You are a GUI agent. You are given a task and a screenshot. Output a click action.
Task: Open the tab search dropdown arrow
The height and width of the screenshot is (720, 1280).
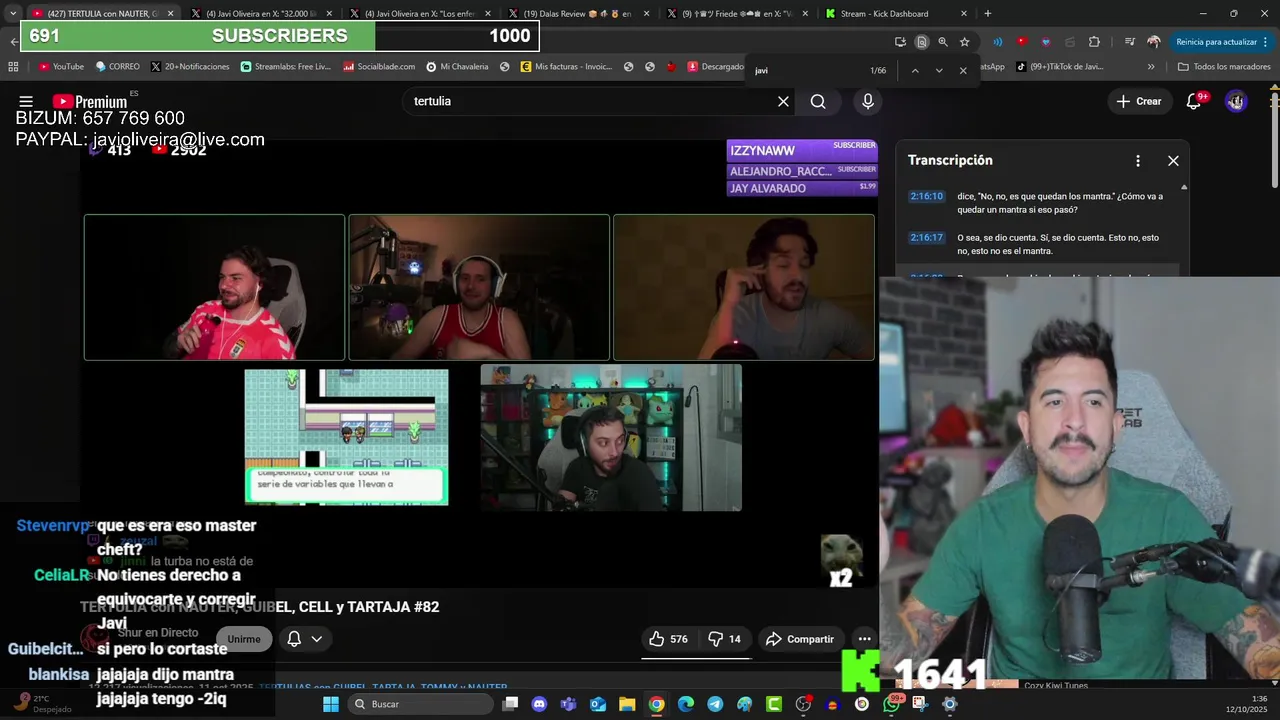[x=13, y=13]
